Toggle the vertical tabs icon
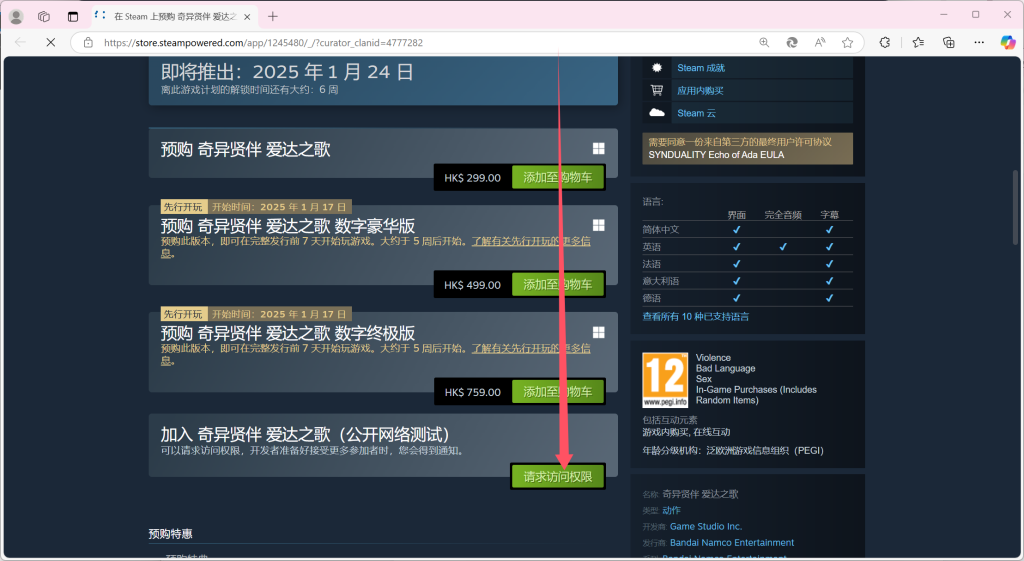This screenshot has width=1024, height=561. pyautogui.click(x=72, y=16)
